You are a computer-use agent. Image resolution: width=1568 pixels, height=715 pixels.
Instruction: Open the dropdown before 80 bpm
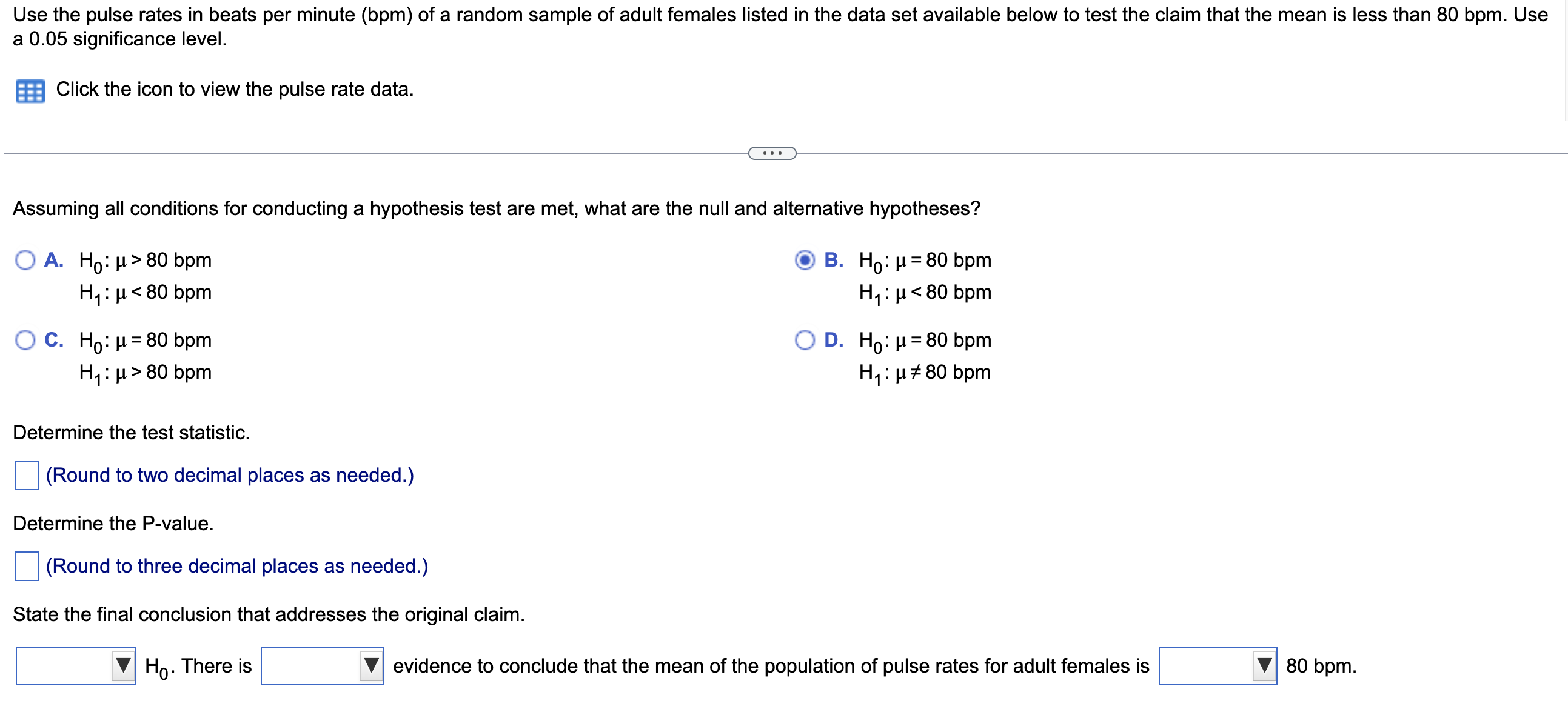(x=1218, y=666)
